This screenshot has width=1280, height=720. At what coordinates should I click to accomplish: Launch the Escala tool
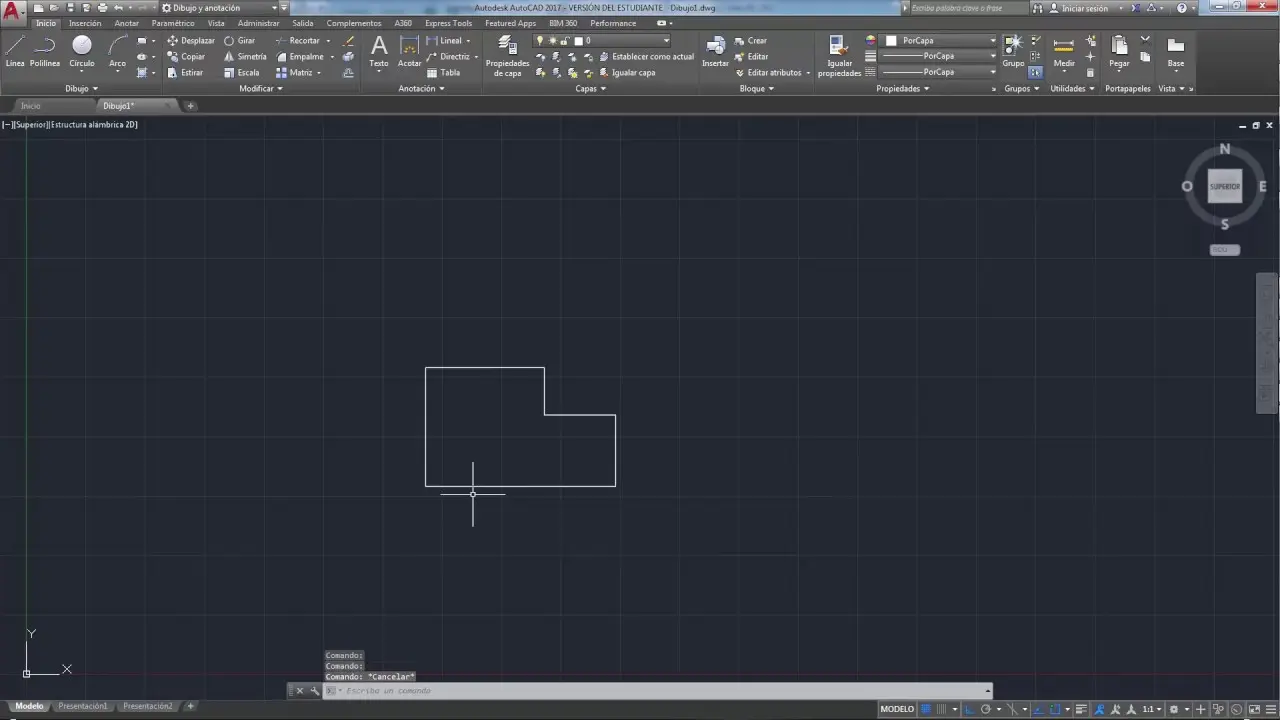[x=242, y=73]
